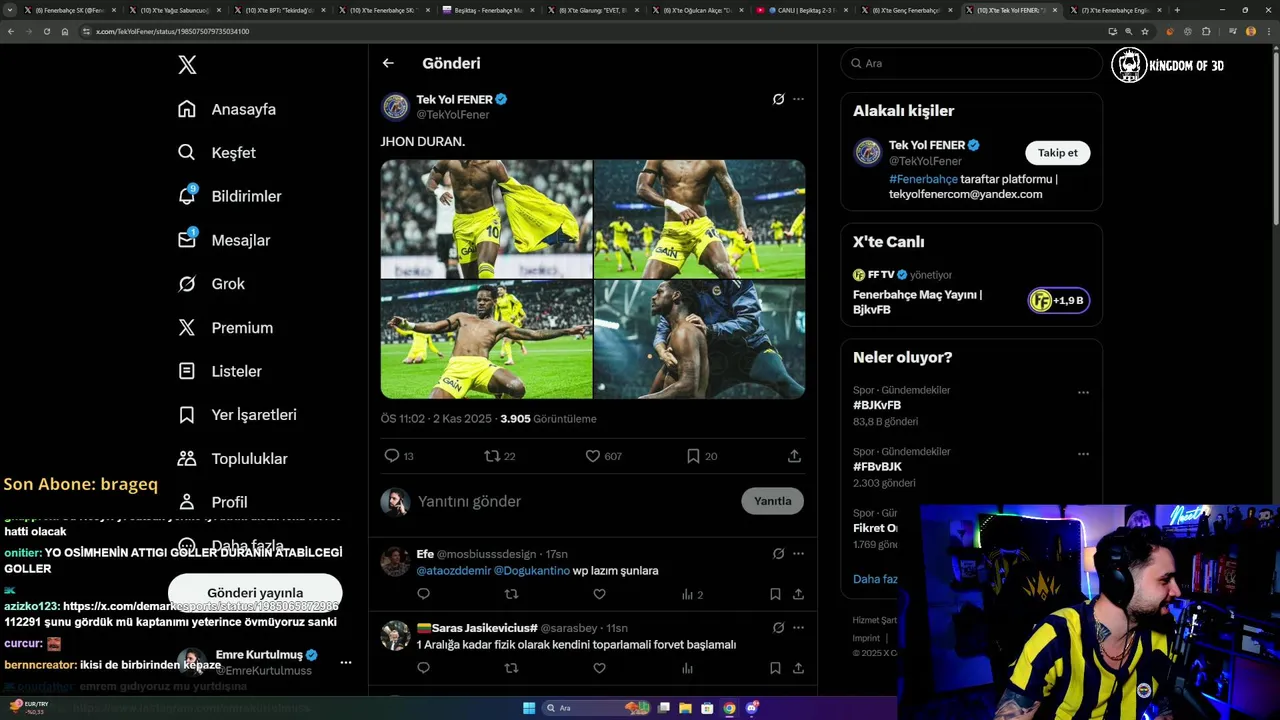The image size is (1280, 720).
Task: Open Keşfet explore page
Action: [x=217, y=153]
